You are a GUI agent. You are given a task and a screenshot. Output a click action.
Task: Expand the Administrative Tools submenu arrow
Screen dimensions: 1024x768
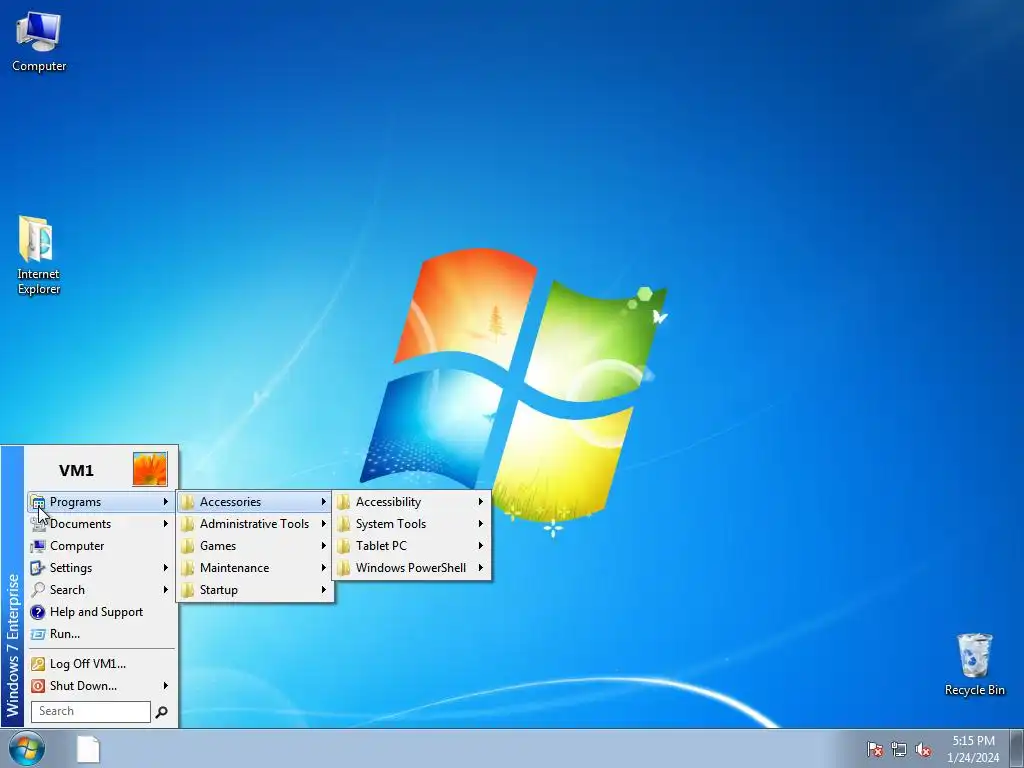tap(323, 524)
